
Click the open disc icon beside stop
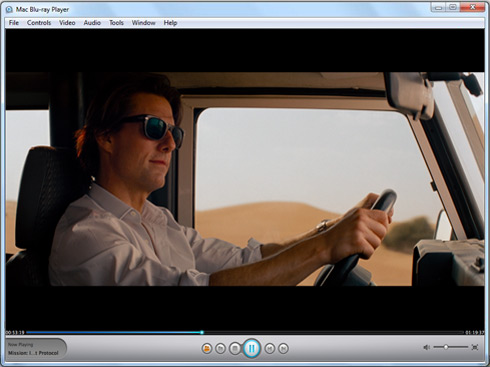pyautogui.click(x=220, y=349)
